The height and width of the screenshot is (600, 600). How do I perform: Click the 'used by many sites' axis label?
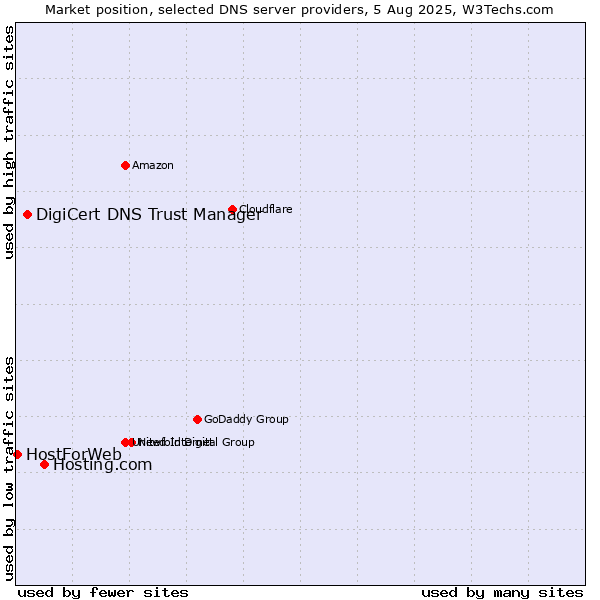pos(502,592)
